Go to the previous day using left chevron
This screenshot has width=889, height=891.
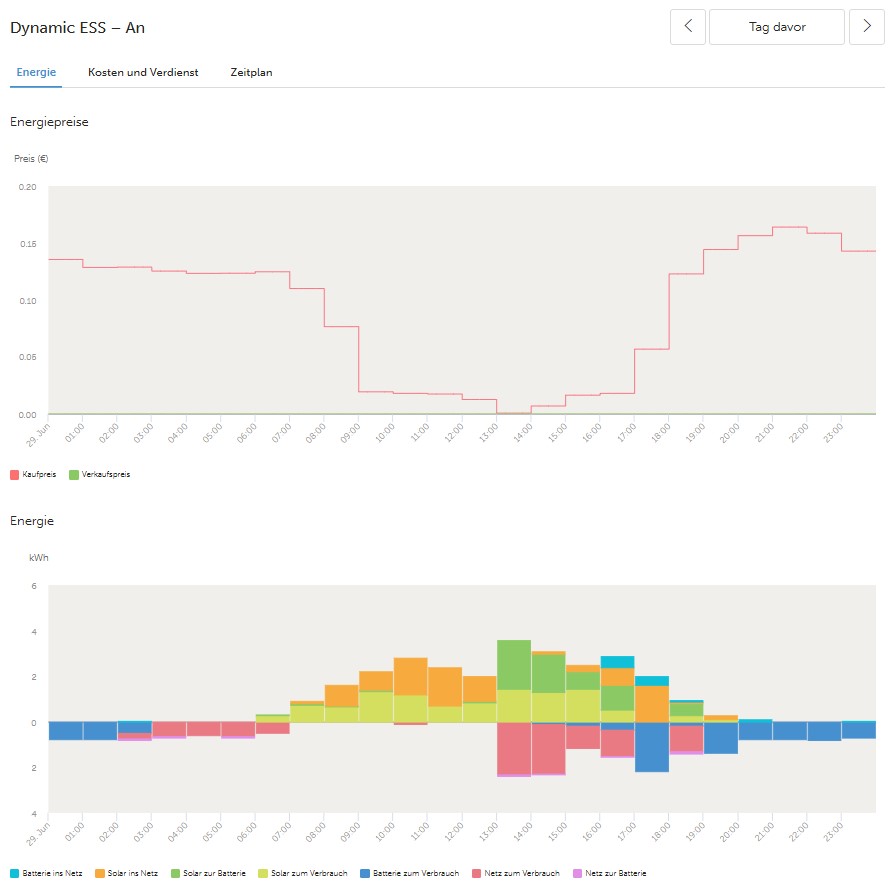coord(688,28)
